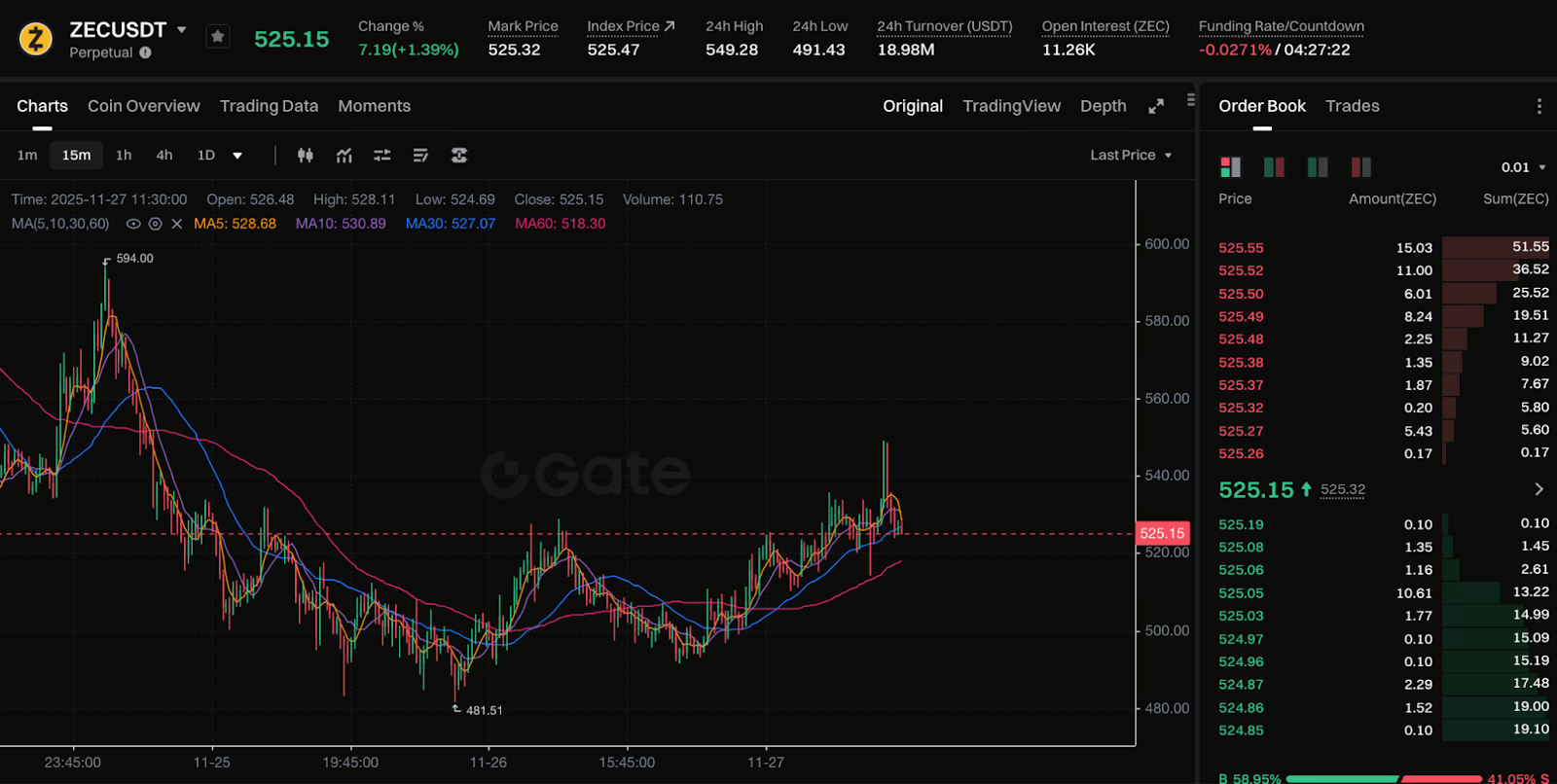Switch to TradingView chart view

coord(1011,106)
